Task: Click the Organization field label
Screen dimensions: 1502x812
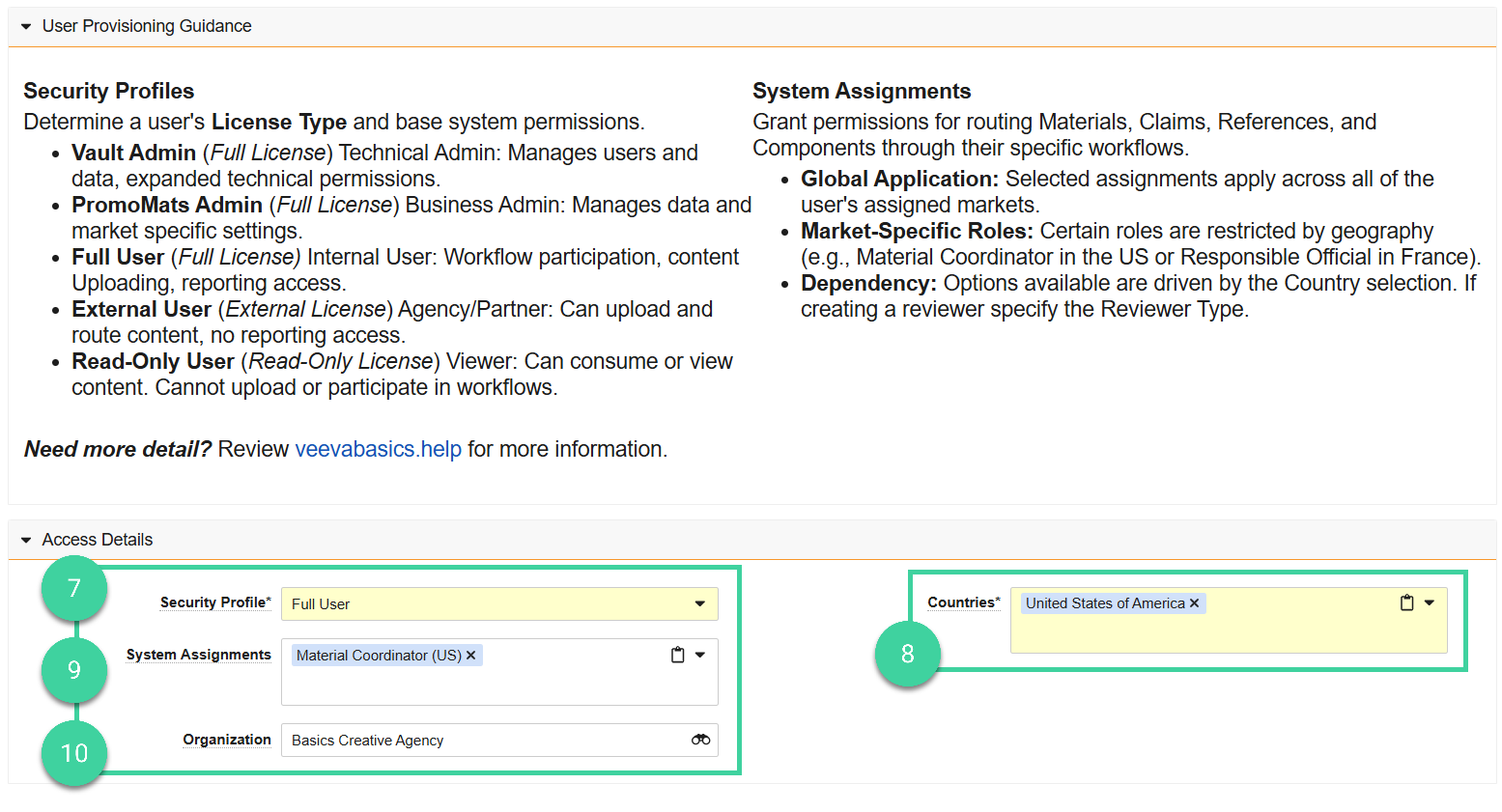Action: point(227,740)
